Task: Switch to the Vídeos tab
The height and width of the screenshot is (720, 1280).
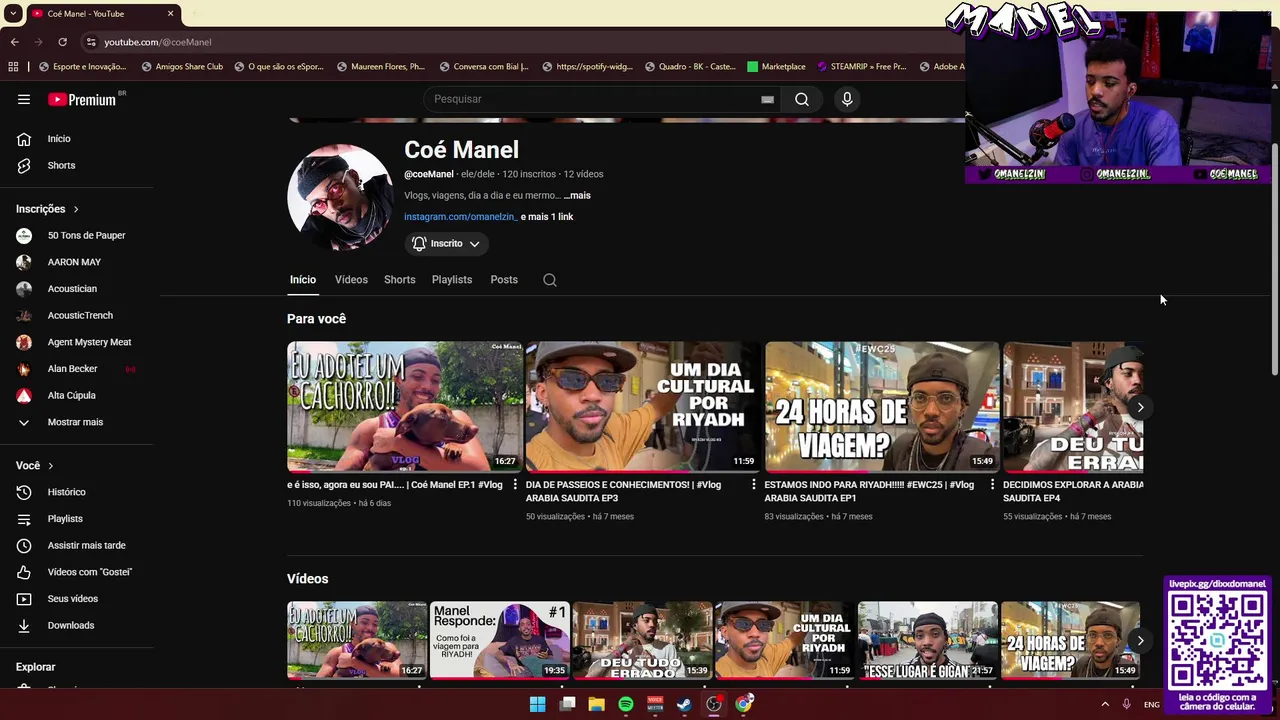Action: click(351, 280)
